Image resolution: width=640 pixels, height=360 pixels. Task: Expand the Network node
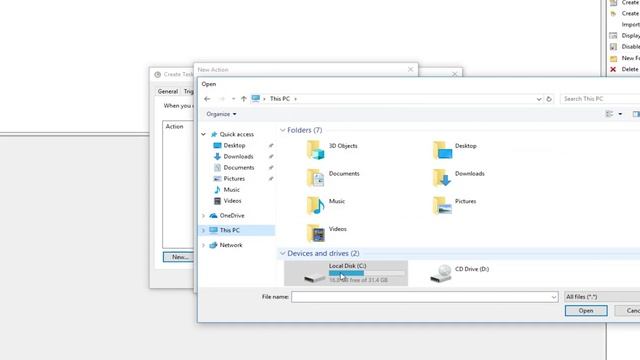click(x=203, y=245)
